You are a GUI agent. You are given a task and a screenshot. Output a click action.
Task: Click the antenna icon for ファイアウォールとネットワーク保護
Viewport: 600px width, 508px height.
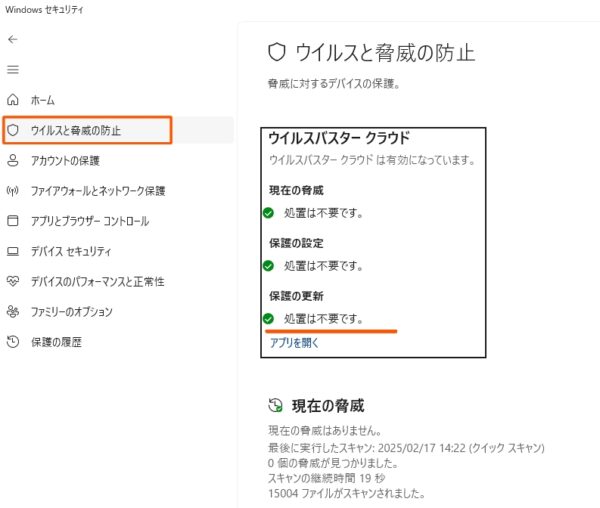click(13, 190)
